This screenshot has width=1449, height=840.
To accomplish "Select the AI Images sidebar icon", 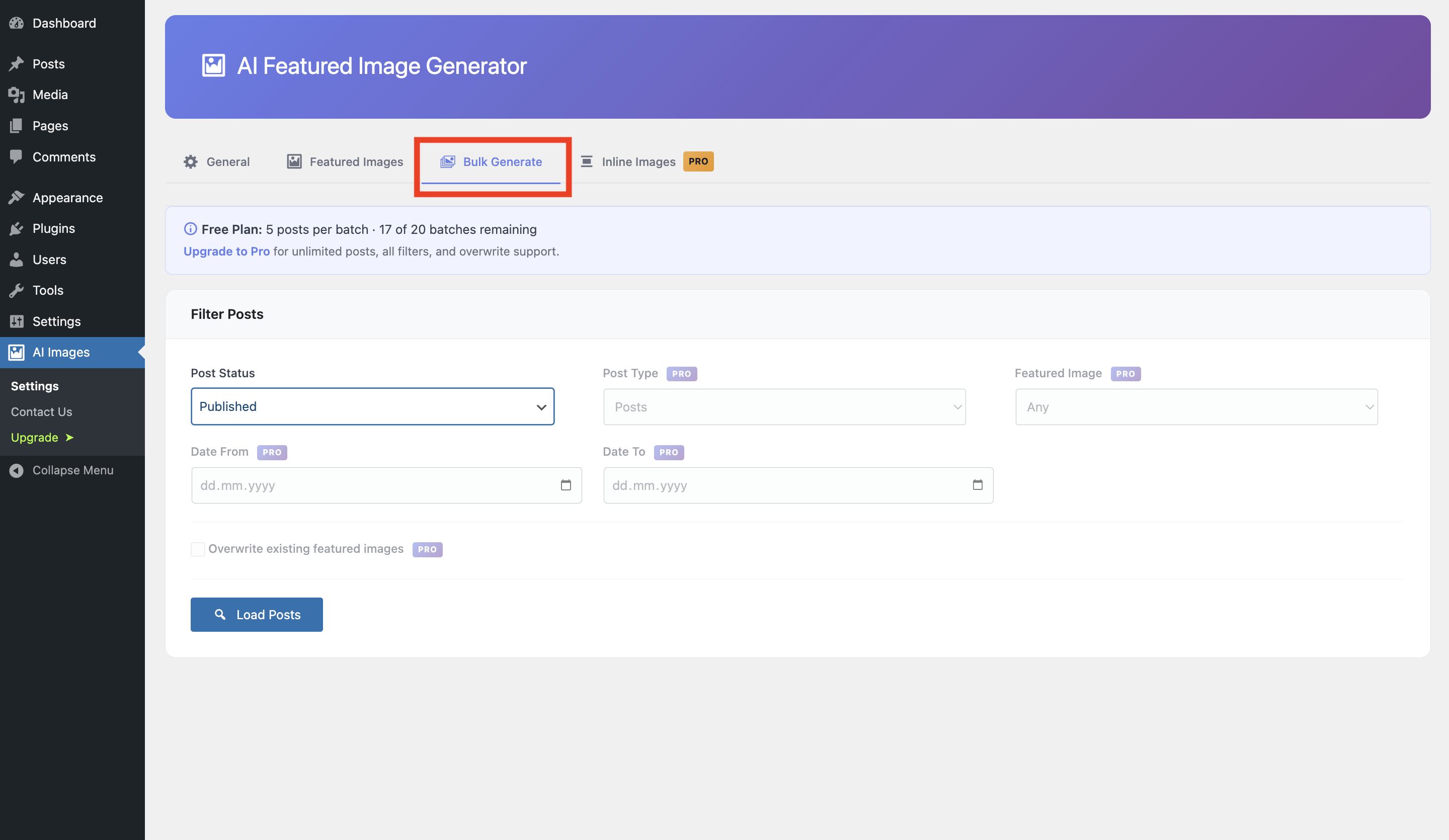I will [17, 352].
